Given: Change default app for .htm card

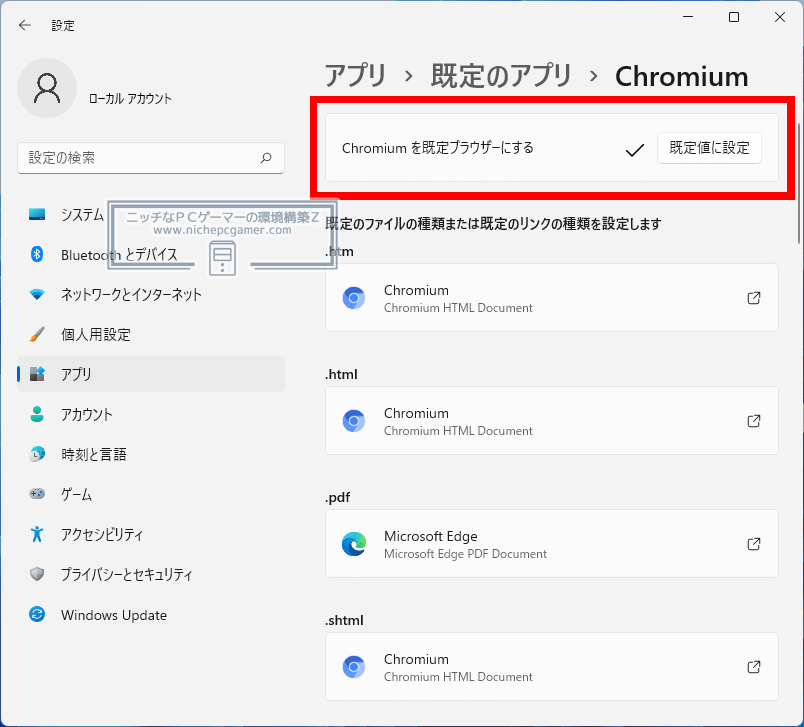Looking at the screenshot, I should 552,298.
